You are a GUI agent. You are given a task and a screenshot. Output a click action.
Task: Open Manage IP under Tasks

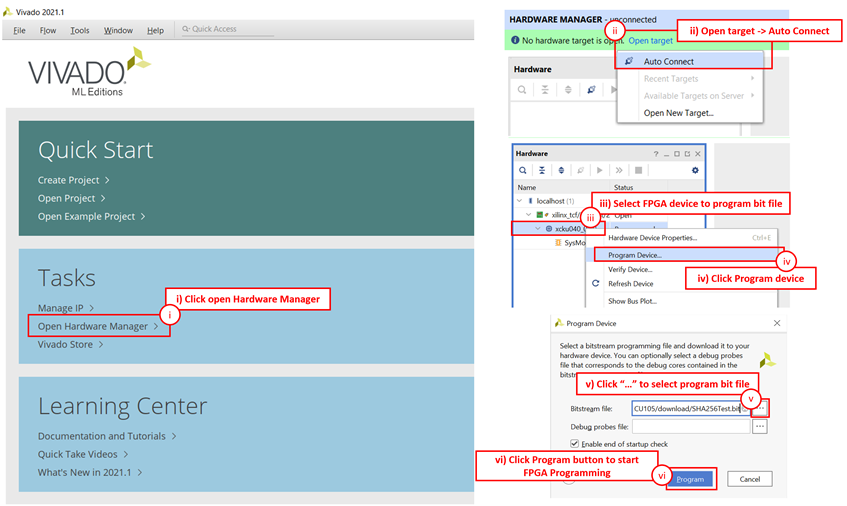[x=65, y=308]
